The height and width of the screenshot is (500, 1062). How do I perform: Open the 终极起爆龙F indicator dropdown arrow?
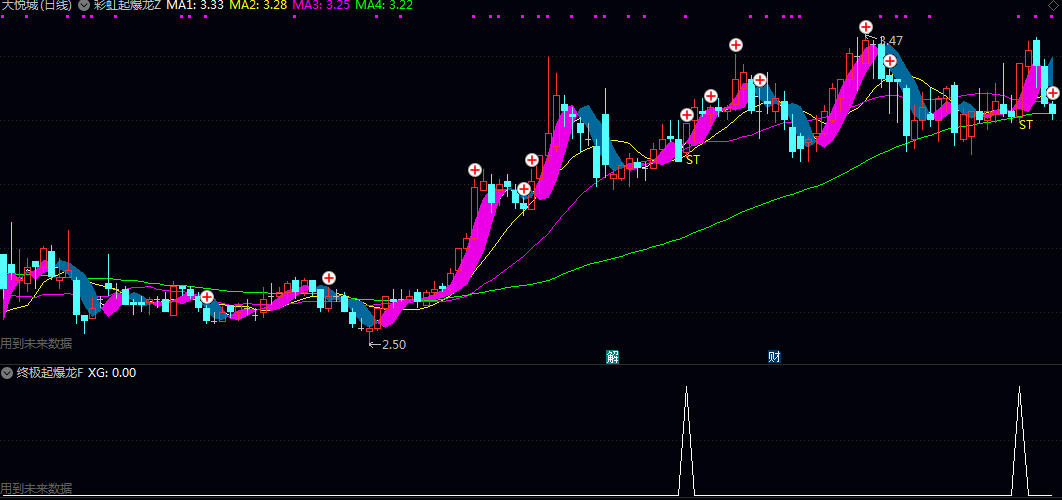(x=7, y=373)
